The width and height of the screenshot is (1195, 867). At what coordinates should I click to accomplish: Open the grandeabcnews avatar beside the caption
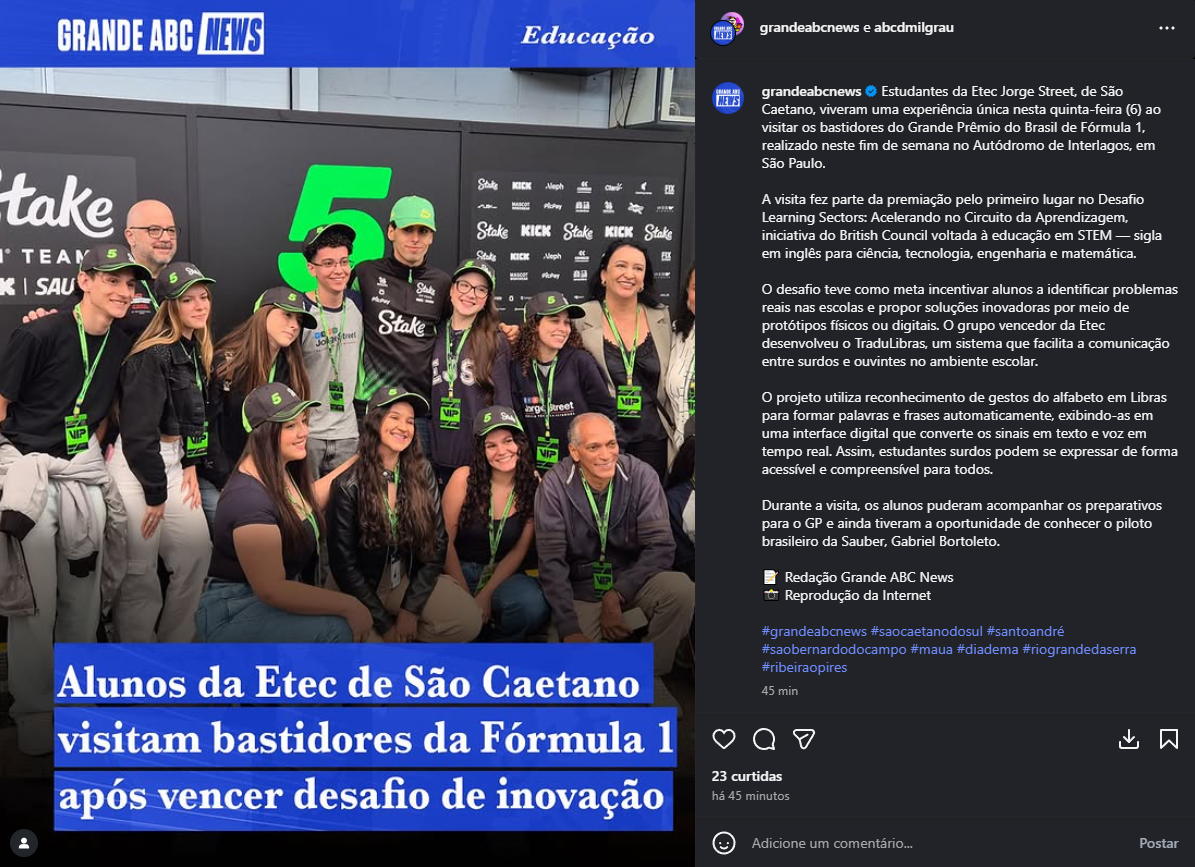(x=728, y=98)
